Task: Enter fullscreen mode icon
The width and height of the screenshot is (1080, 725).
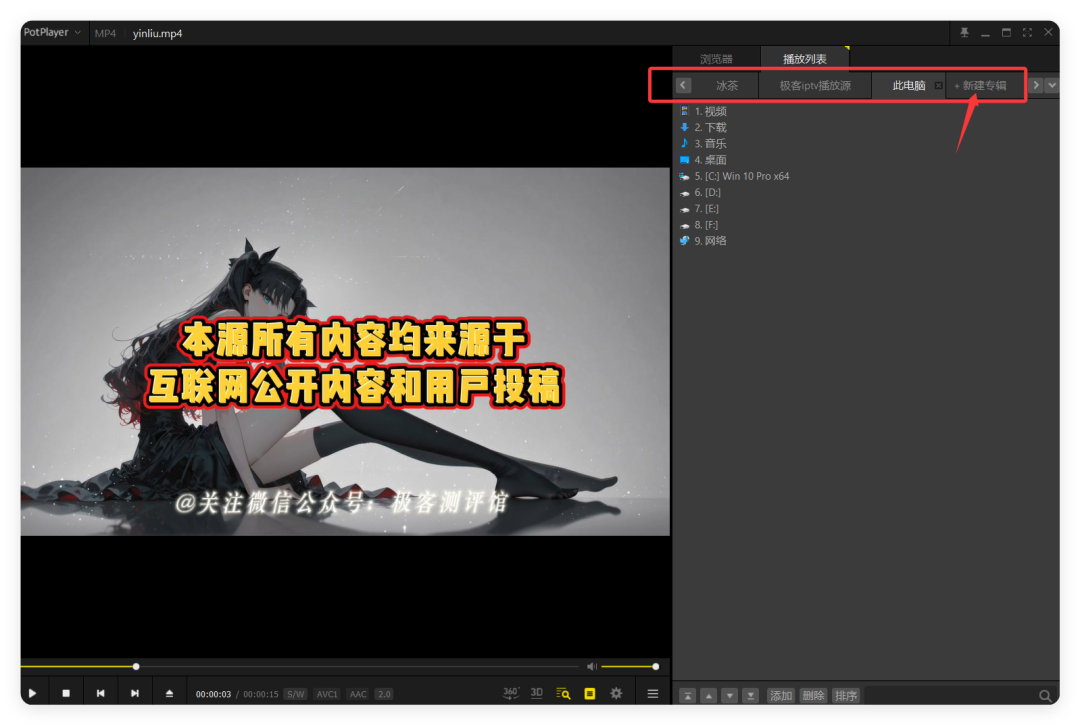Action: (x=1027, y=32)
